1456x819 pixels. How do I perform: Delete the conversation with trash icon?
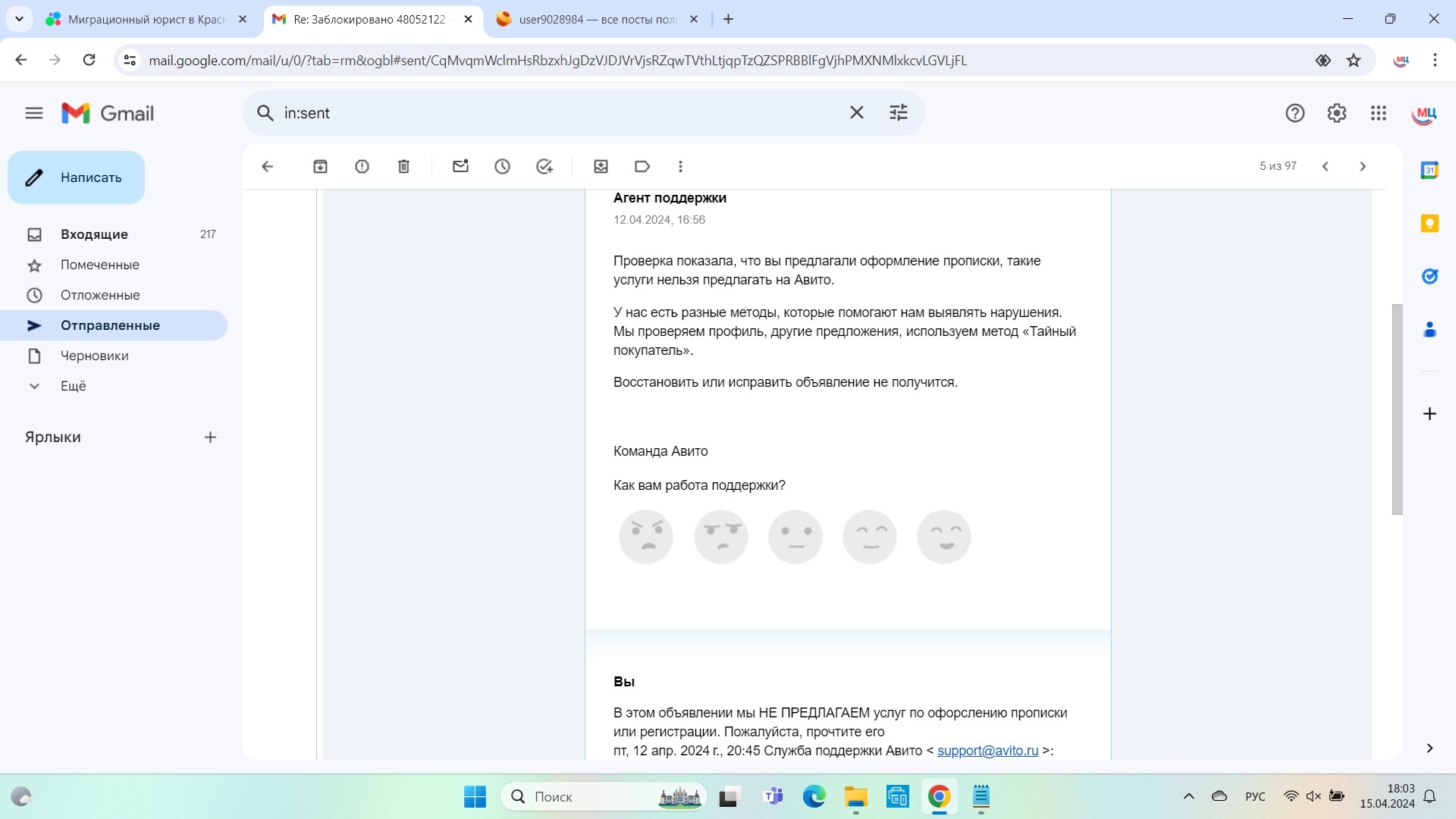coord(403,167)
